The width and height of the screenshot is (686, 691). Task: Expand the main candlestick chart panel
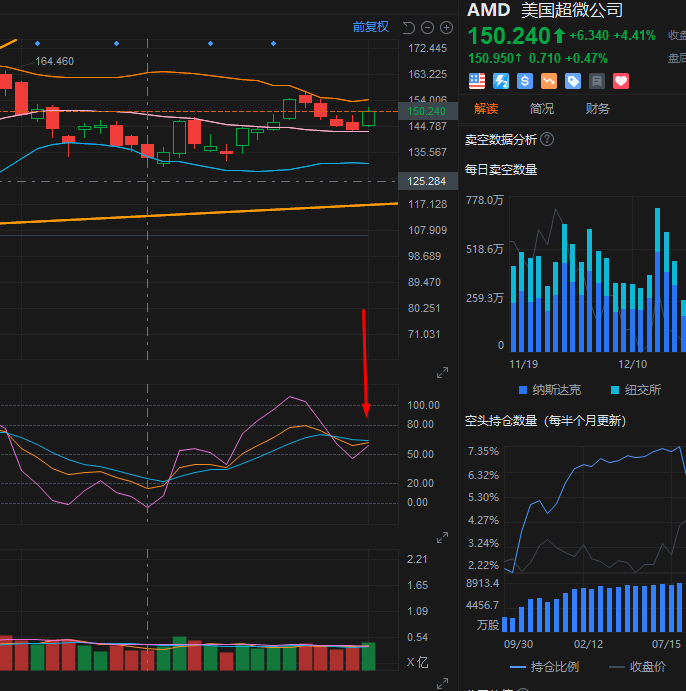[x=442, y=373]
